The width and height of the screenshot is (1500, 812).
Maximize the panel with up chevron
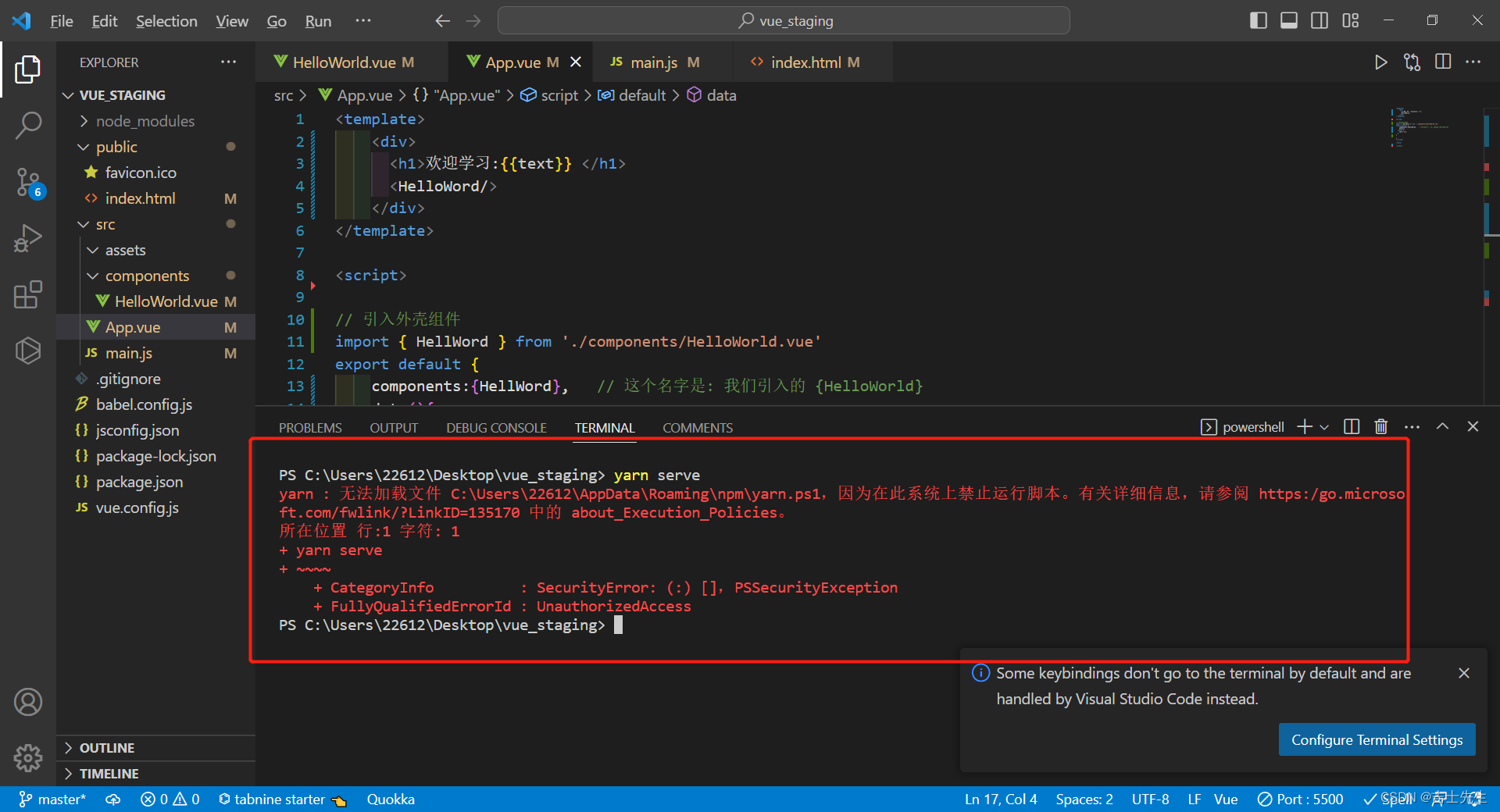click(1442, 426)
